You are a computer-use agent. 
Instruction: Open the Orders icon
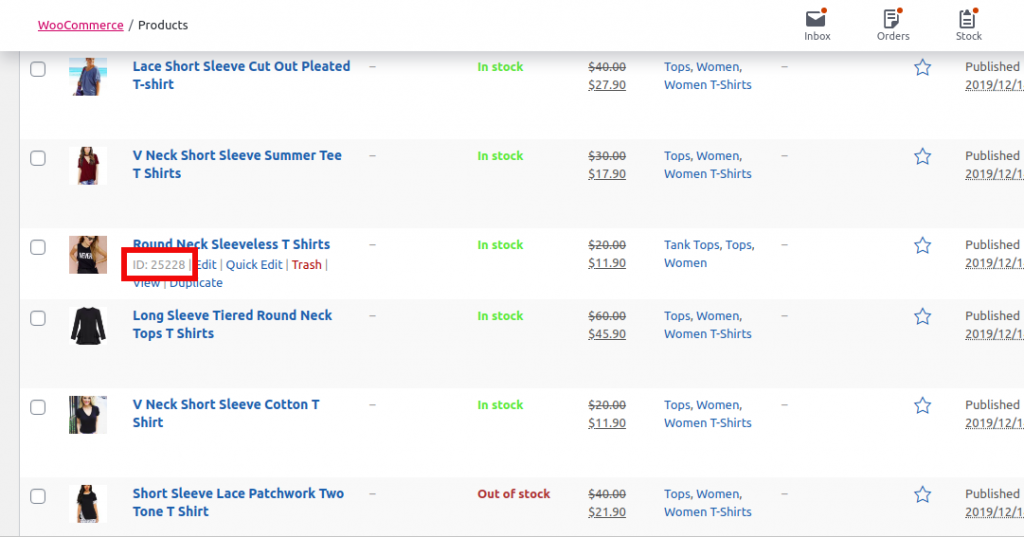click(x=893, y=25)
